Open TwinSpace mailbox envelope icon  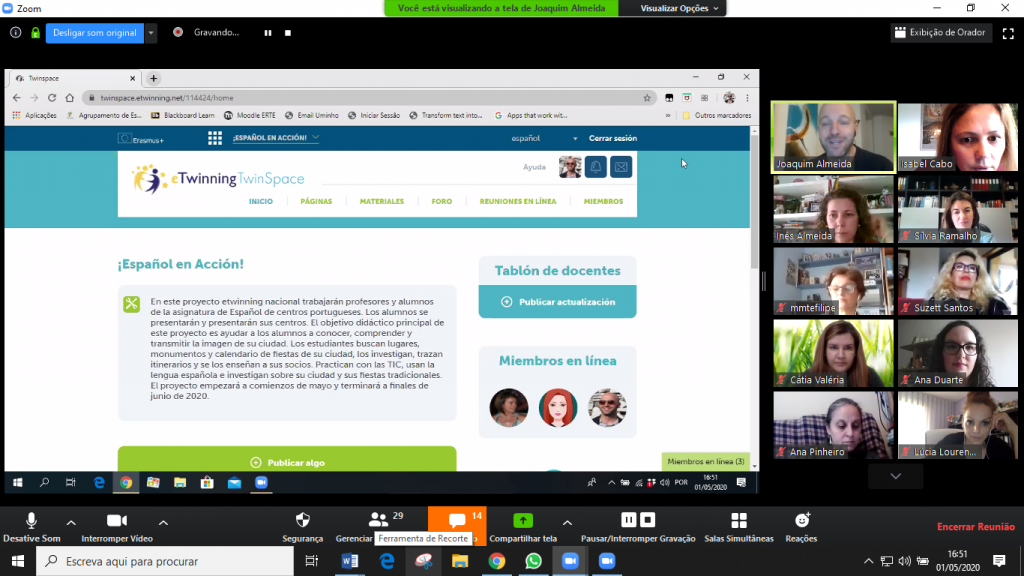pos(621,167)
